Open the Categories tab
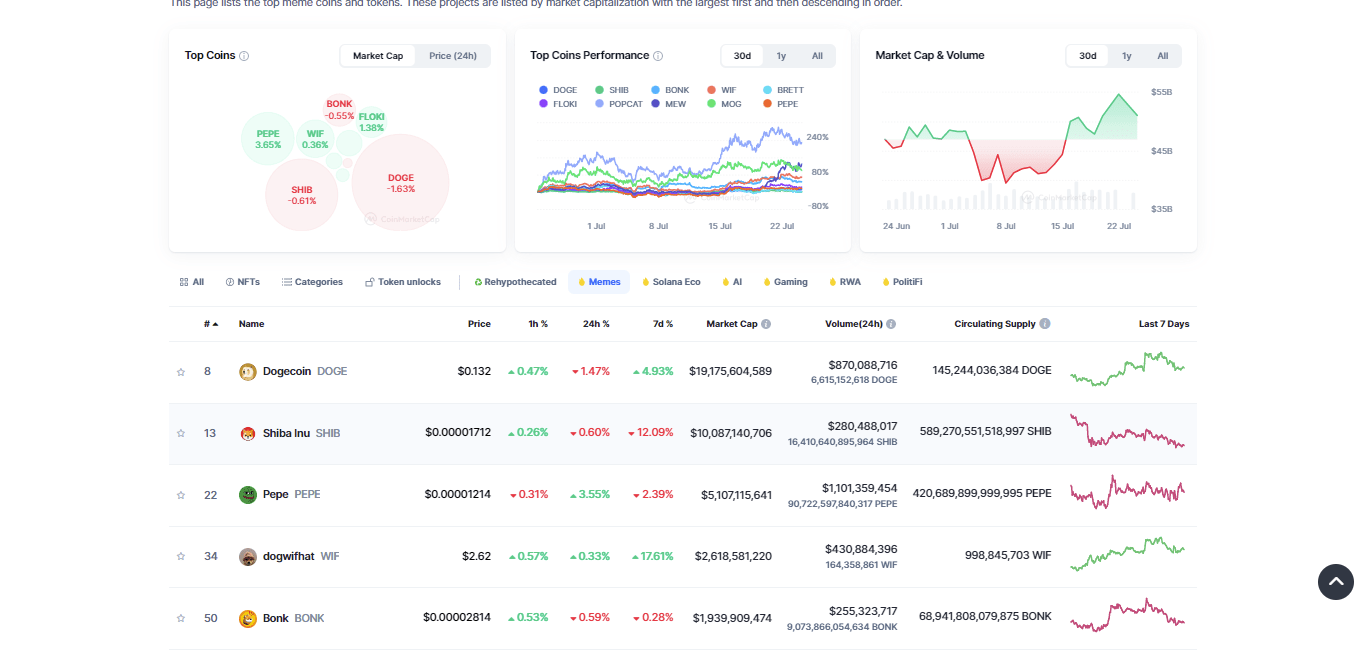 (x=312, y=282)
